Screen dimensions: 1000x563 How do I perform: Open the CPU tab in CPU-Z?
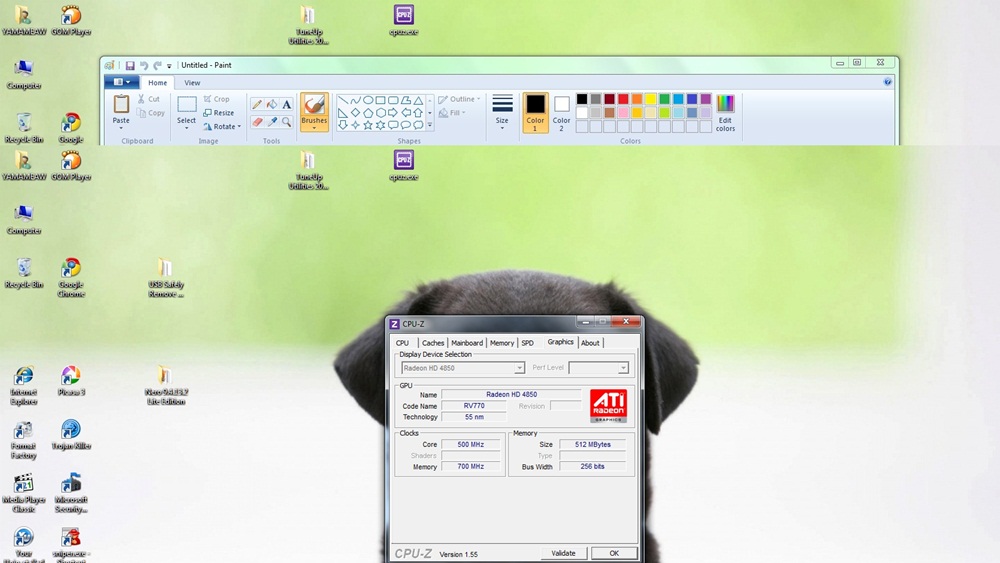pos(402,343)
